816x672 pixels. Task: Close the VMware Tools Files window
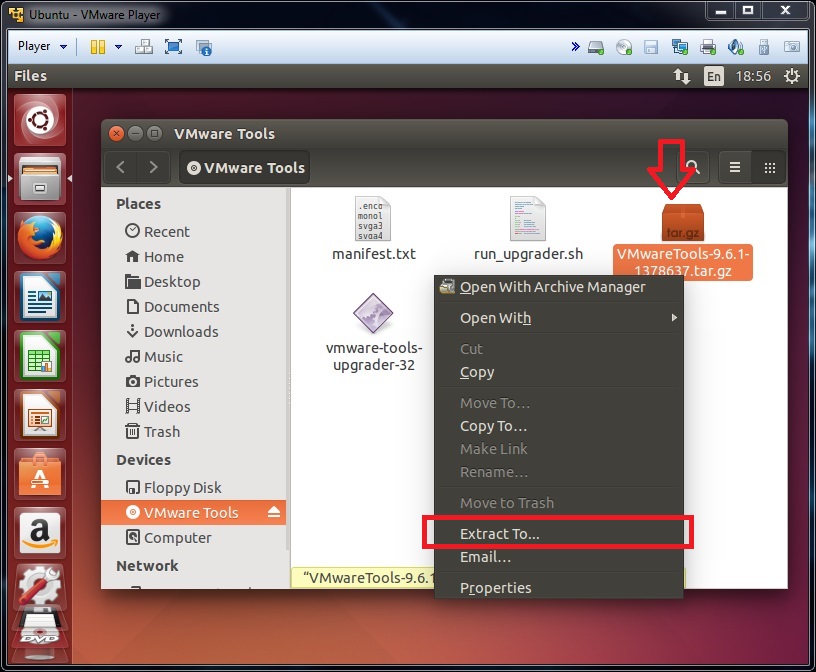point(117,134)
